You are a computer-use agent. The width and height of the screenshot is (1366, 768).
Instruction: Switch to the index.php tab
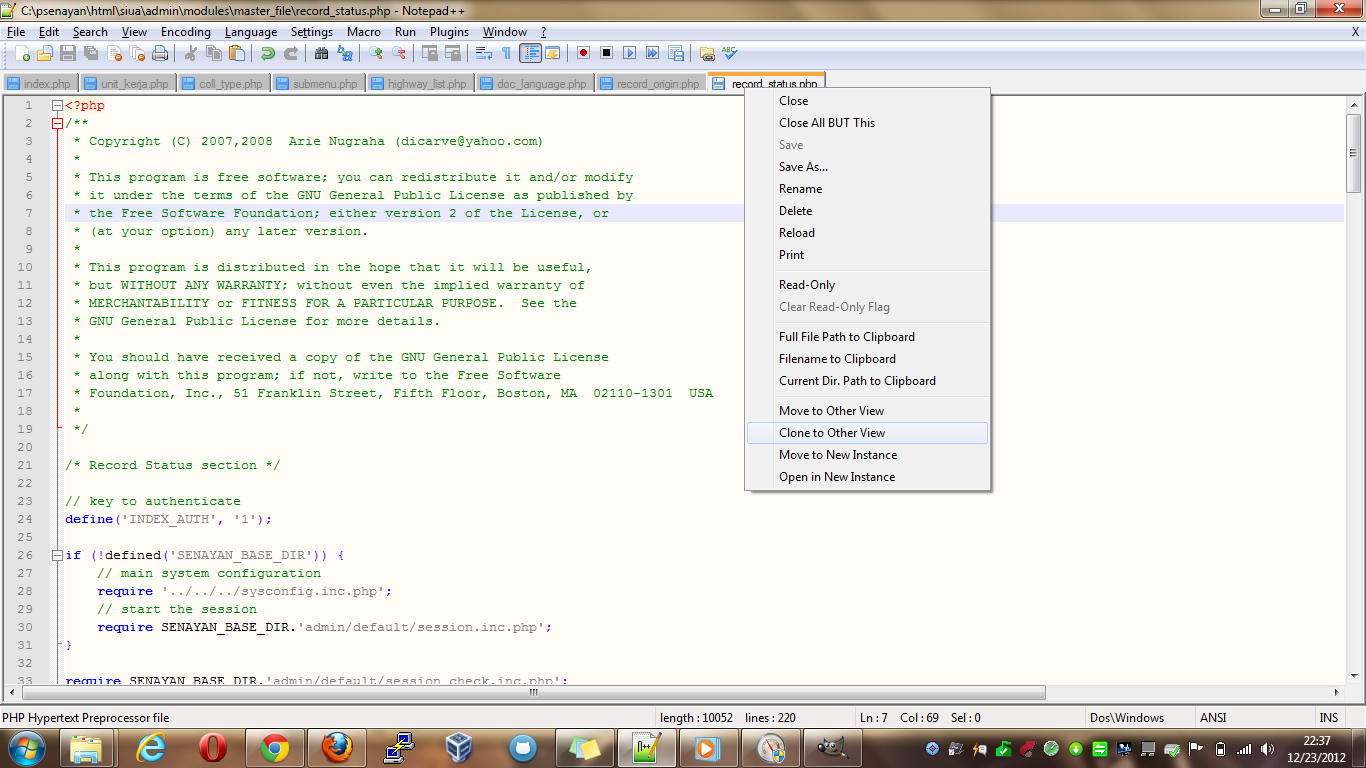point(40,83)
